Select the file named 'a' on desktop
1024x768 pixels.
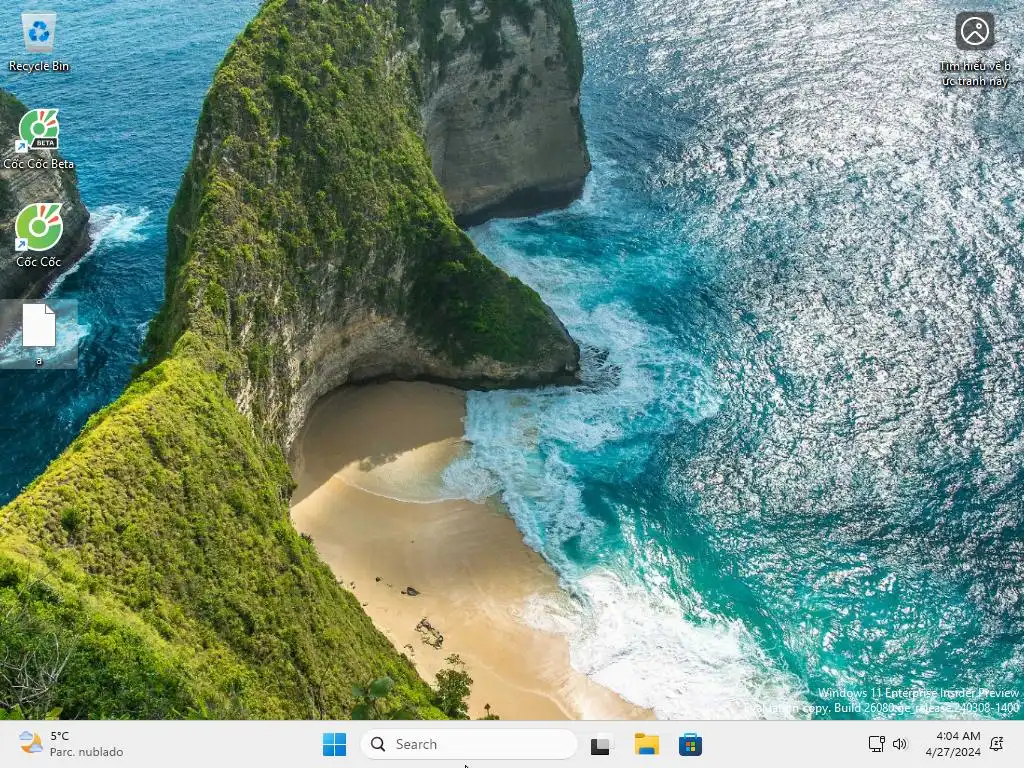pos(39,334)
